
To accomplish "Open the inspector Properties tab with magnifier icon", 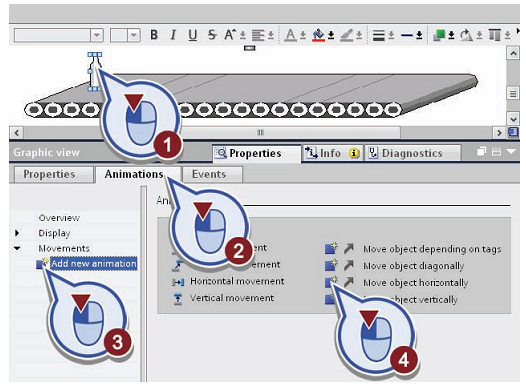I will click(257, 153).
